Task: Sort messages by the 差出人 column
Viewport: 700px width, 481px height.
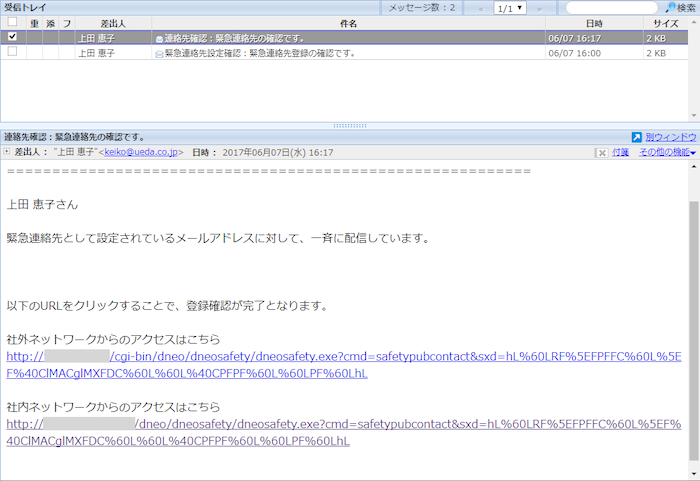Action: click(x=114, y=22)
